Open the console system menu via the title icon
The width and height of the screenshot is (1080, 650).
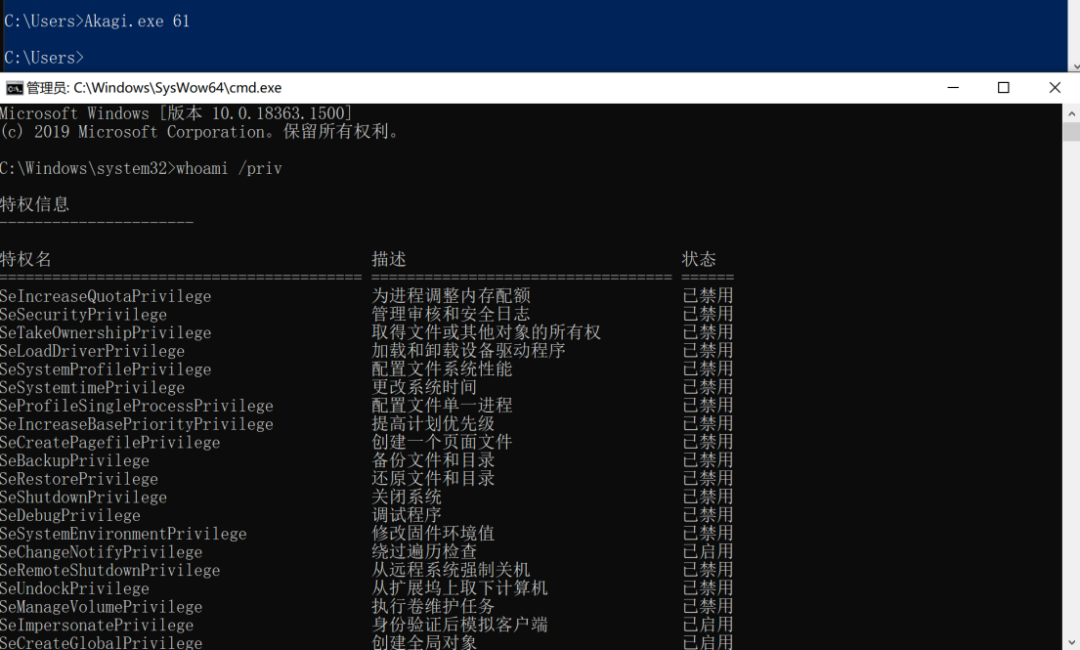[x=14, y=87]
